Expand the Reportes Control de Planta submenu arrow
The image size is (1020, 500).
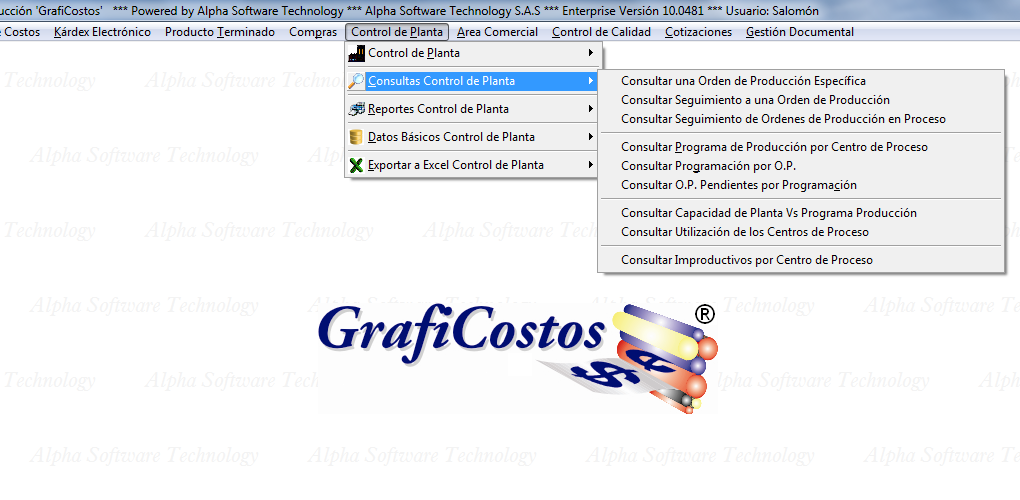591,109
